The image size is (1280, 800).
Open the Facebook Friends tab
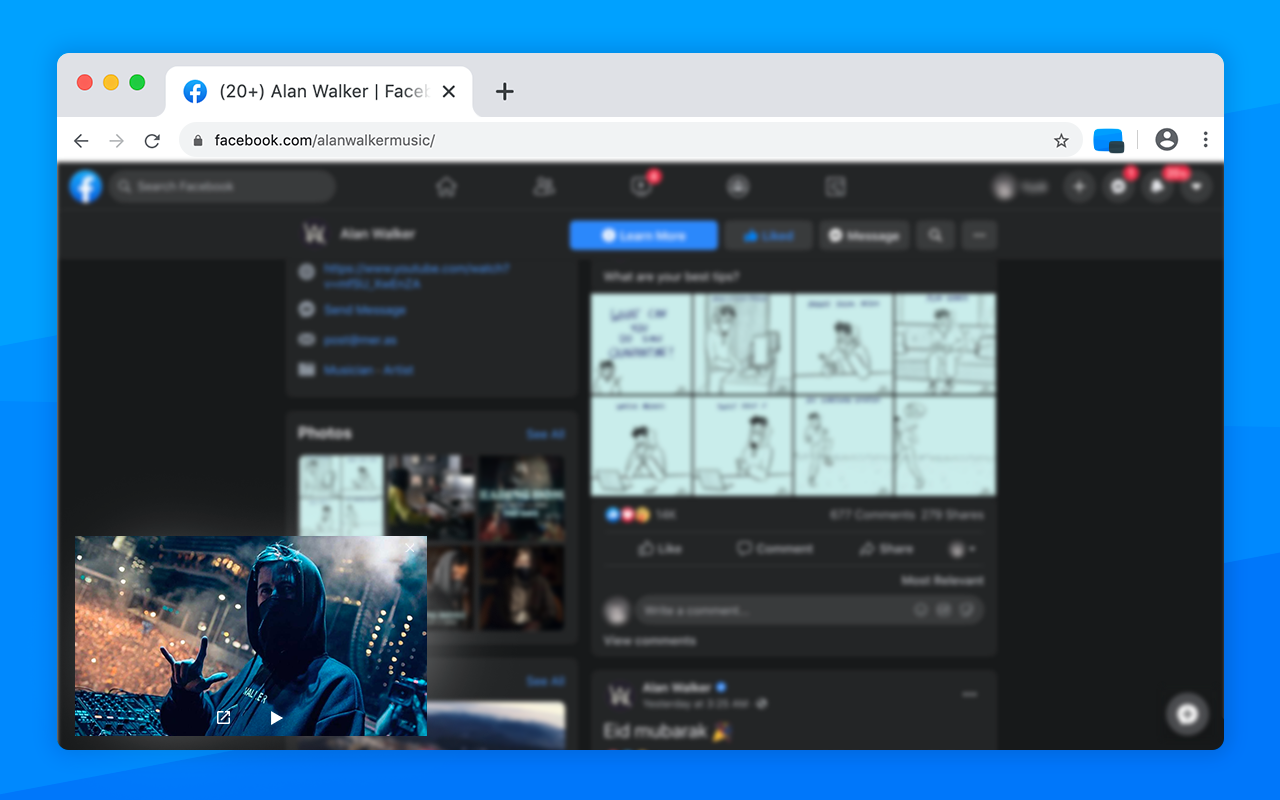544,186
